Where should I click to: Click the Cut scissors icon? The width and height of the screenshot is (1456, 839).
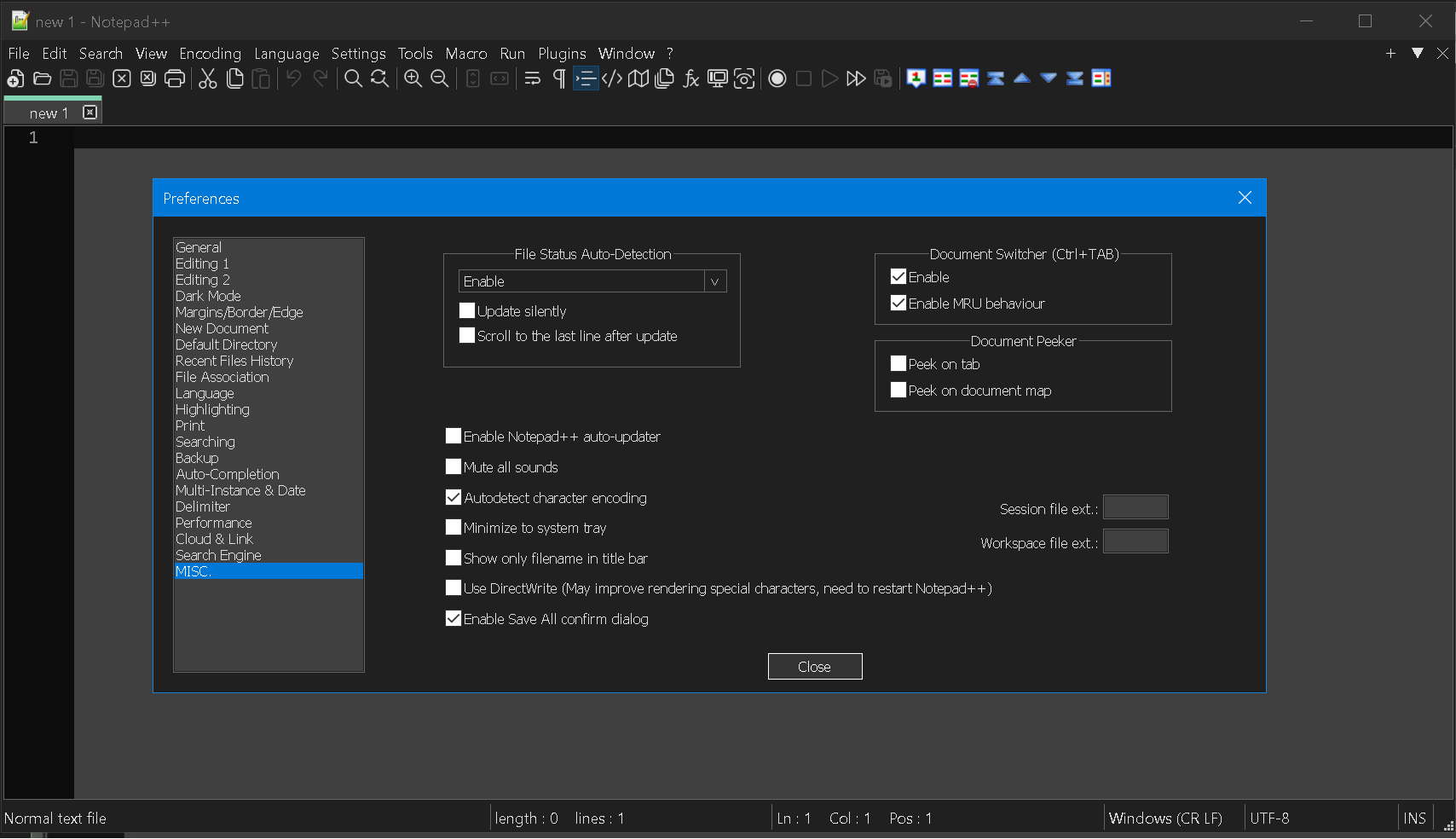[x=207, y=78]
